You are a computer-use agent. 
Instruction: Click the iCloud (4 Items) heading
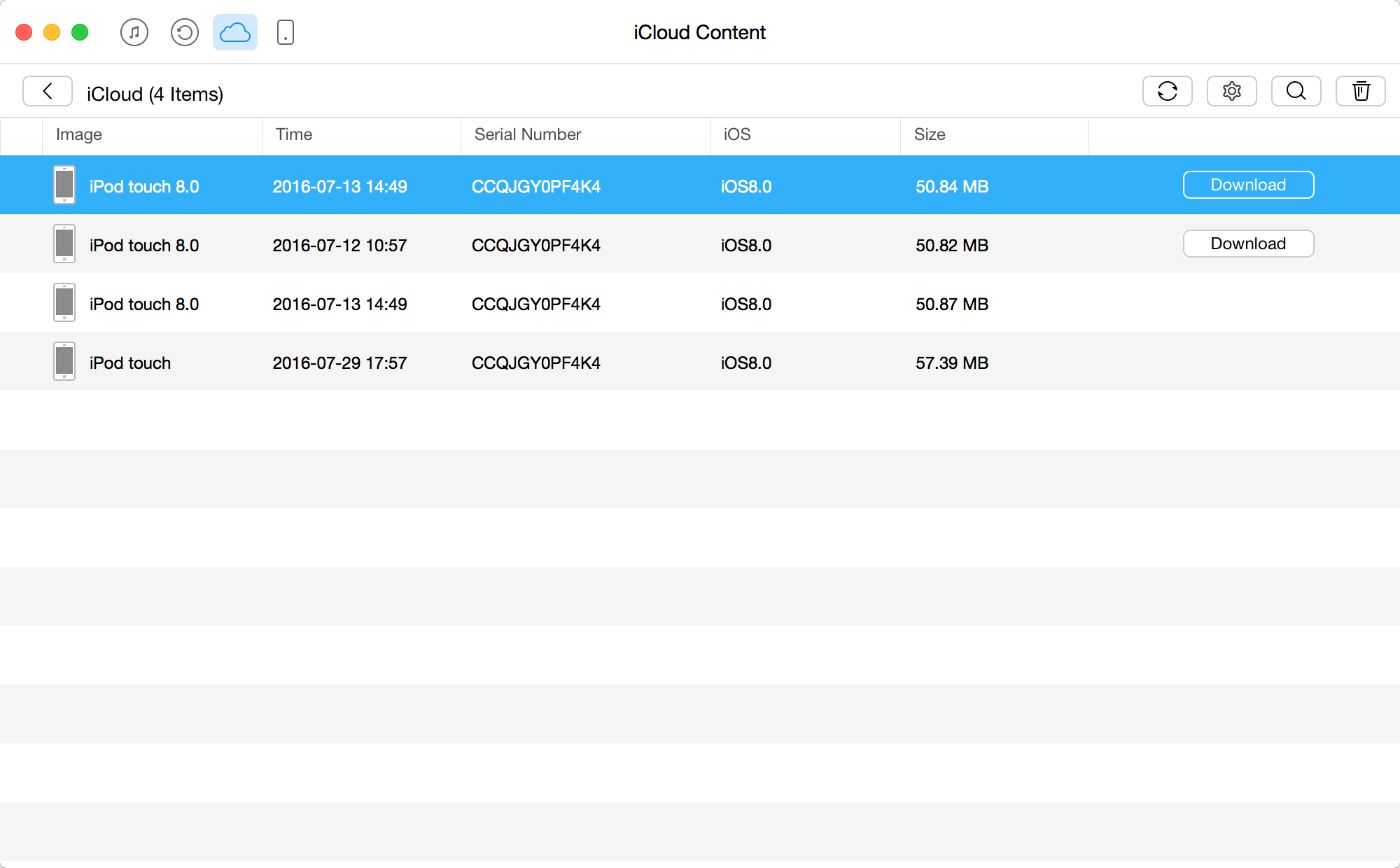(155, 94)
